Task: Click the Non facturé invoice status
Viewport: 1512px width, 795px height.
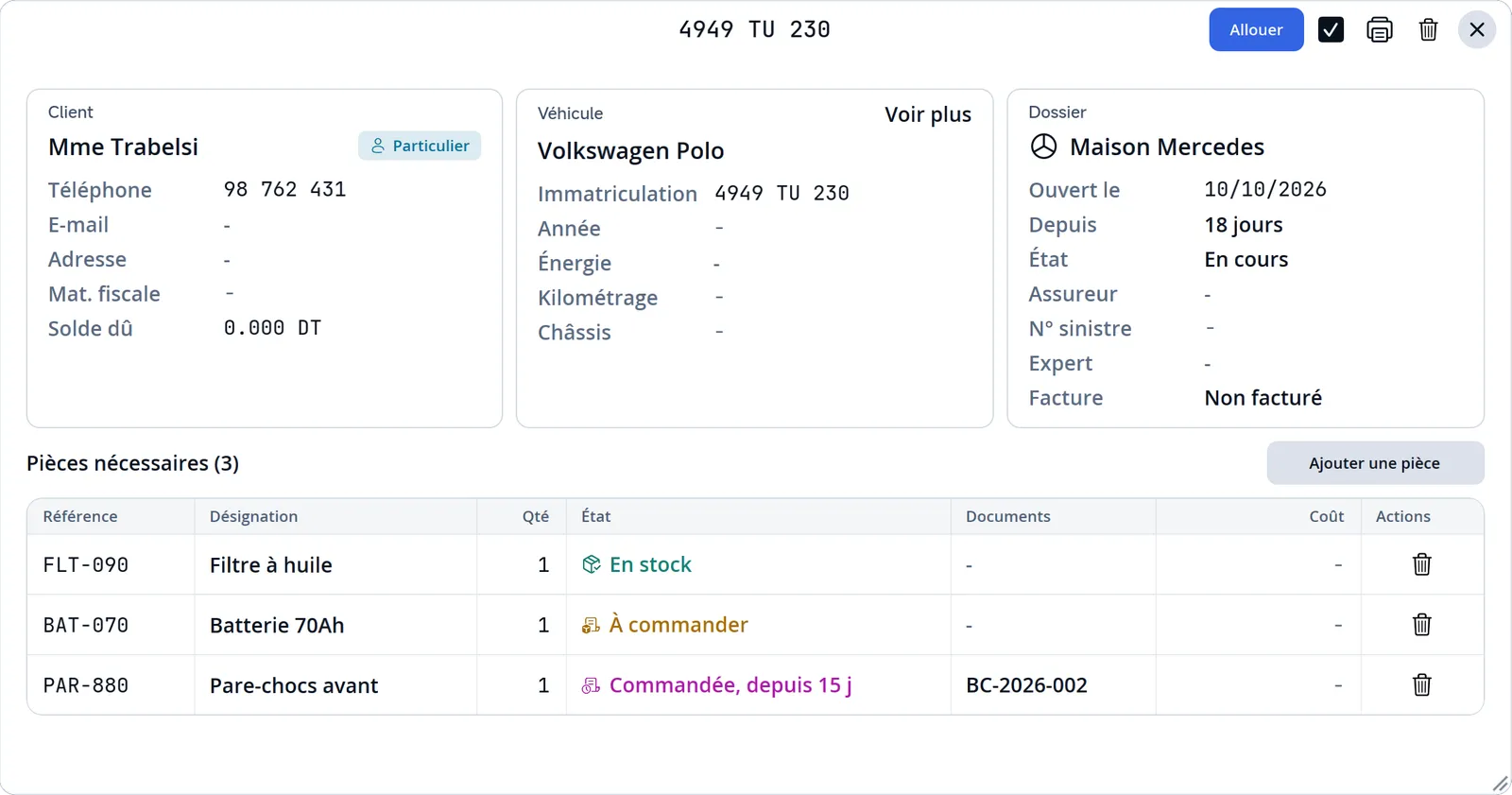Action: click(x=1263, y=398)
